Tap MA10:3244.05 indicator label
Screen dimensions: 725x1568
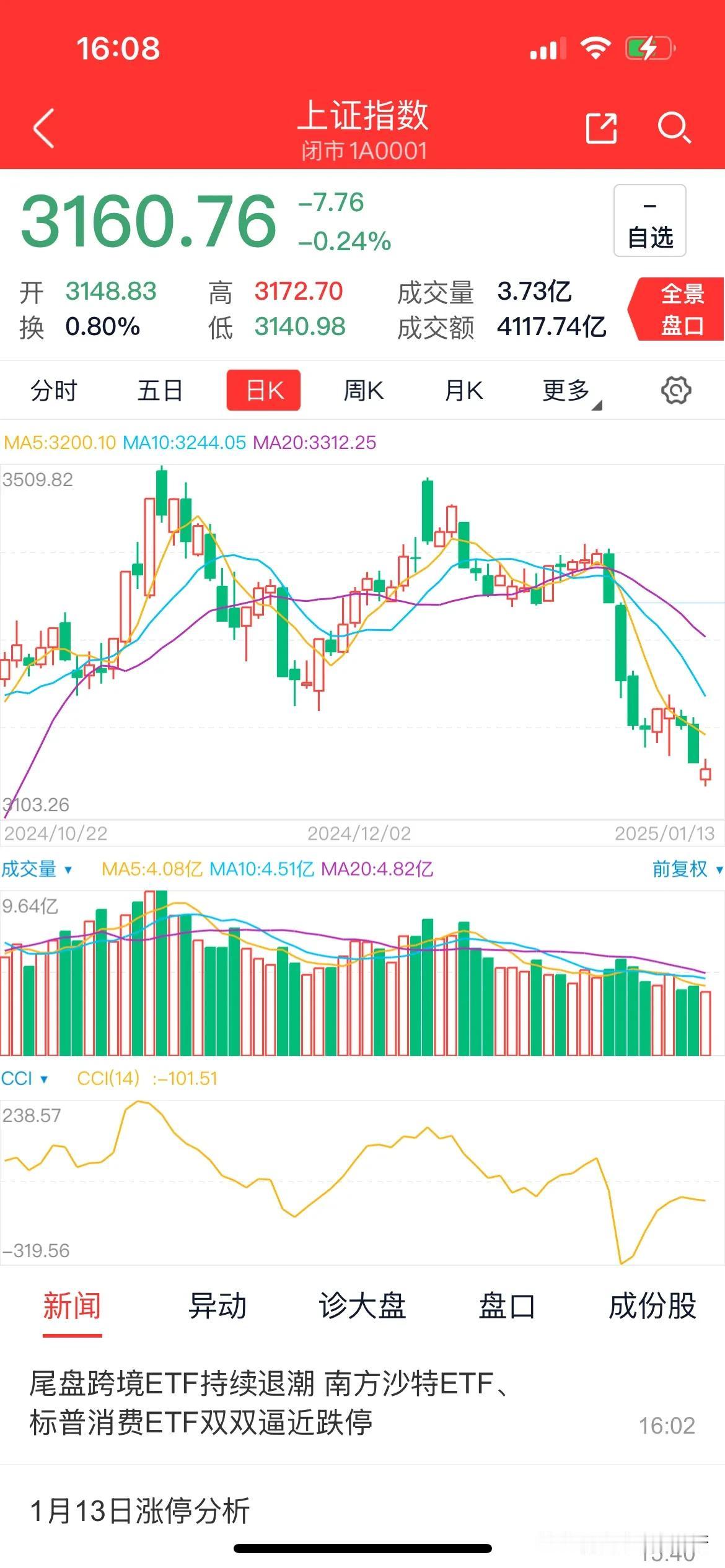click(x=184, y=442)
